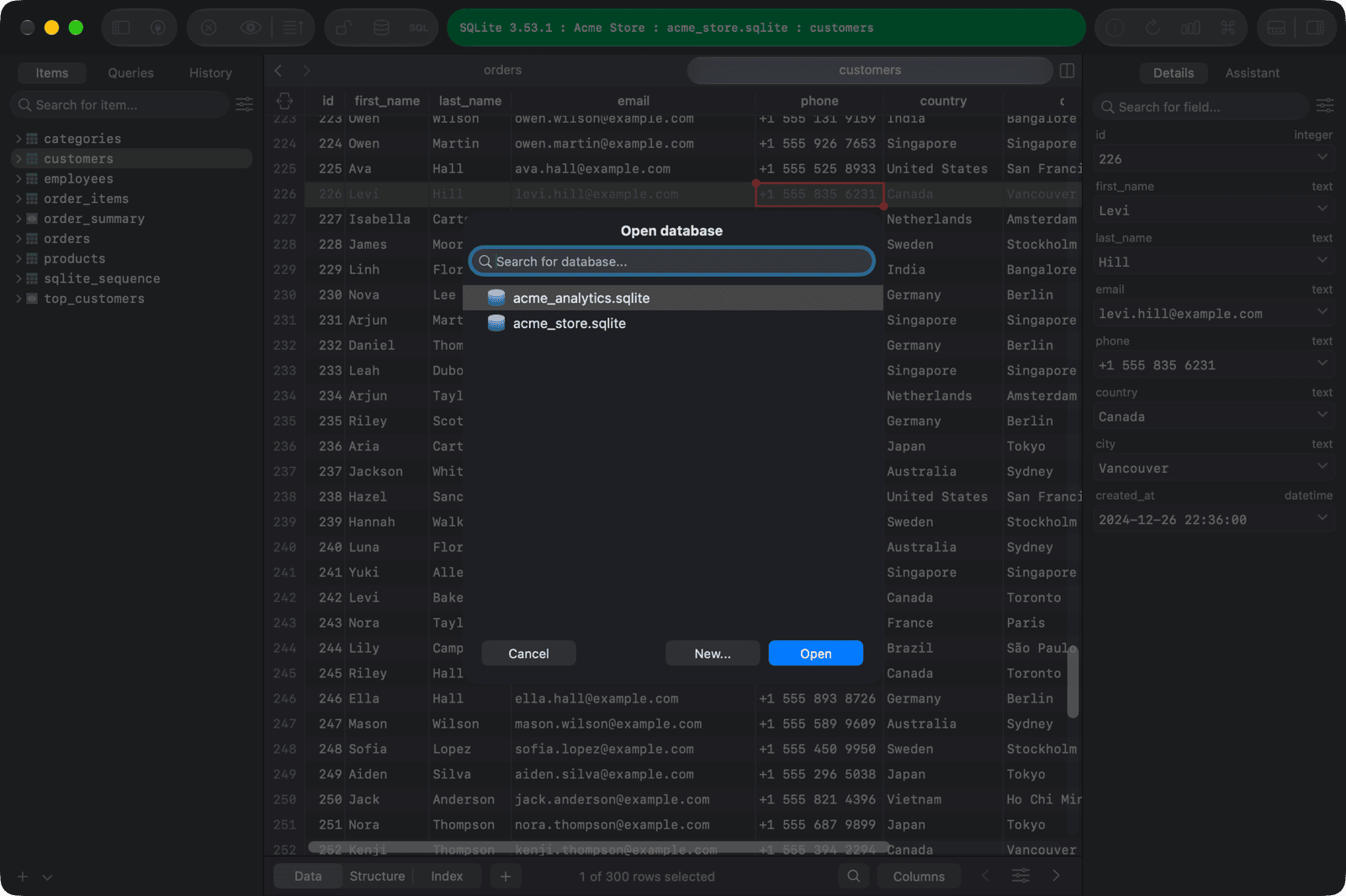Toggle the left sidebar toolbar icon
Screen dimensions: 1346x896
coord(121,28)
